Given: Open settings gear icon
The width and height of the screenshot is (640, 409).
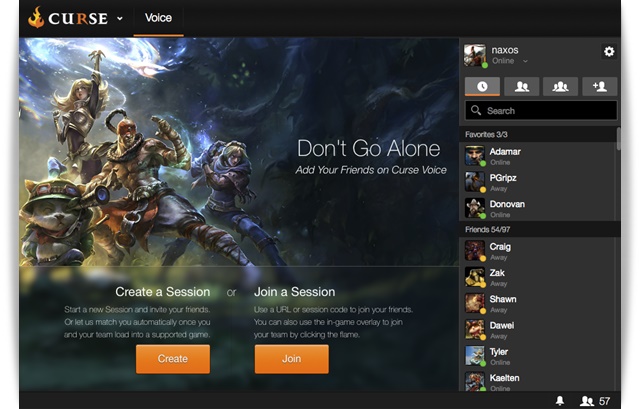Looking at the screenshot, I should pos(609,51).
